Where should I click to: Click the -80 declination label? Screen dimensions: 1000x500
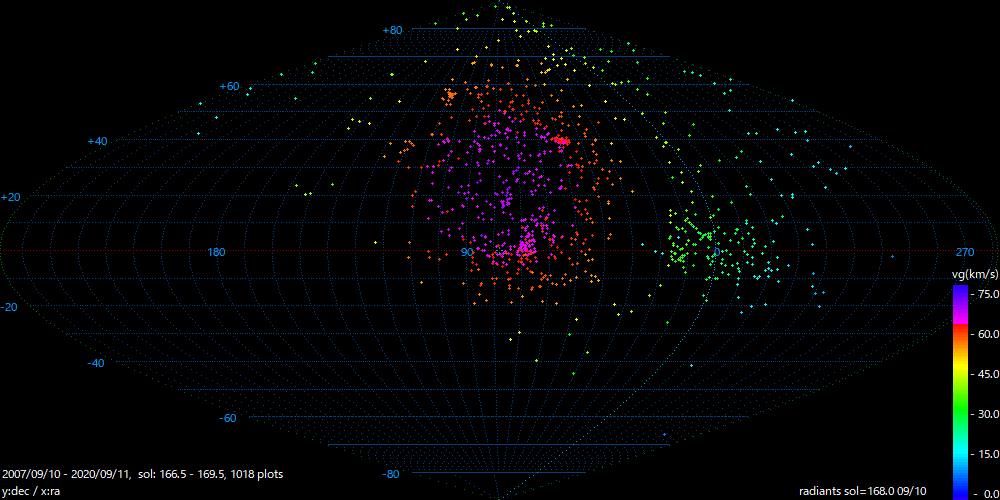point(391,474)
